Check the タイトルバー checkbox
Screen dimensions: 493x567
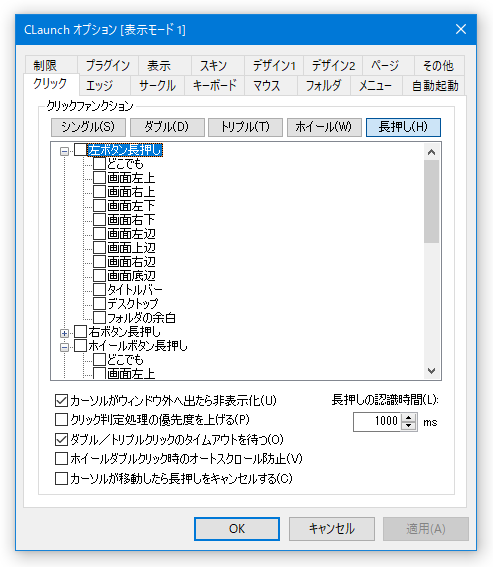(99, 289)
